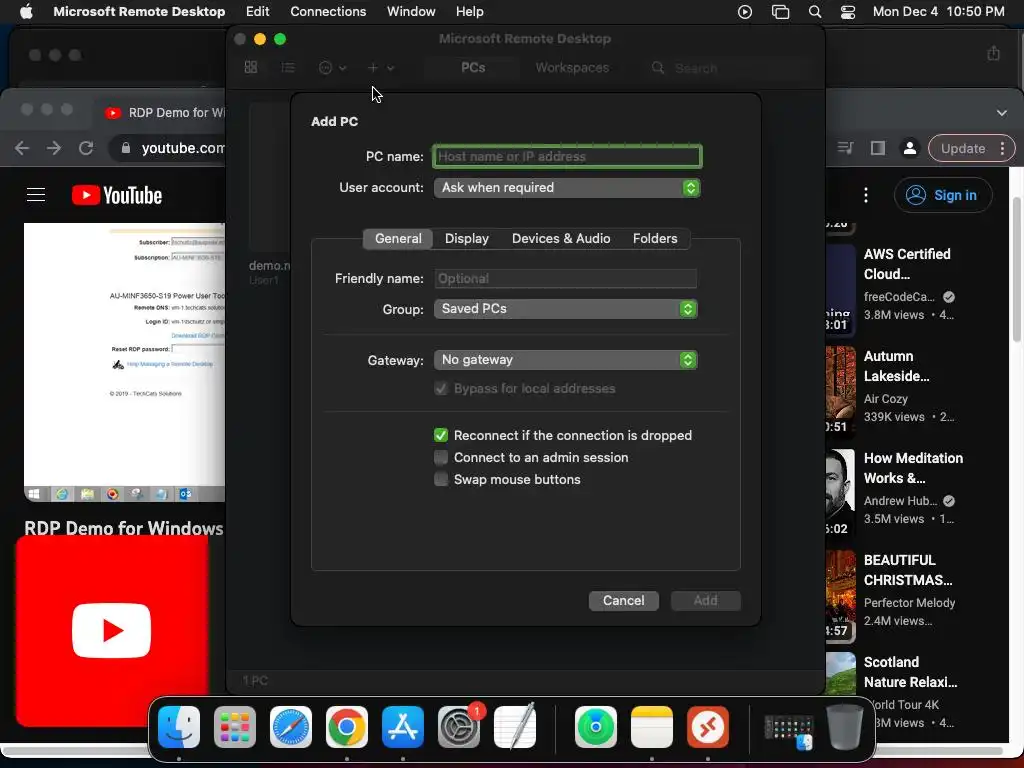Select the Workspaces tab
1024x768 pixels.
point(572,67)
